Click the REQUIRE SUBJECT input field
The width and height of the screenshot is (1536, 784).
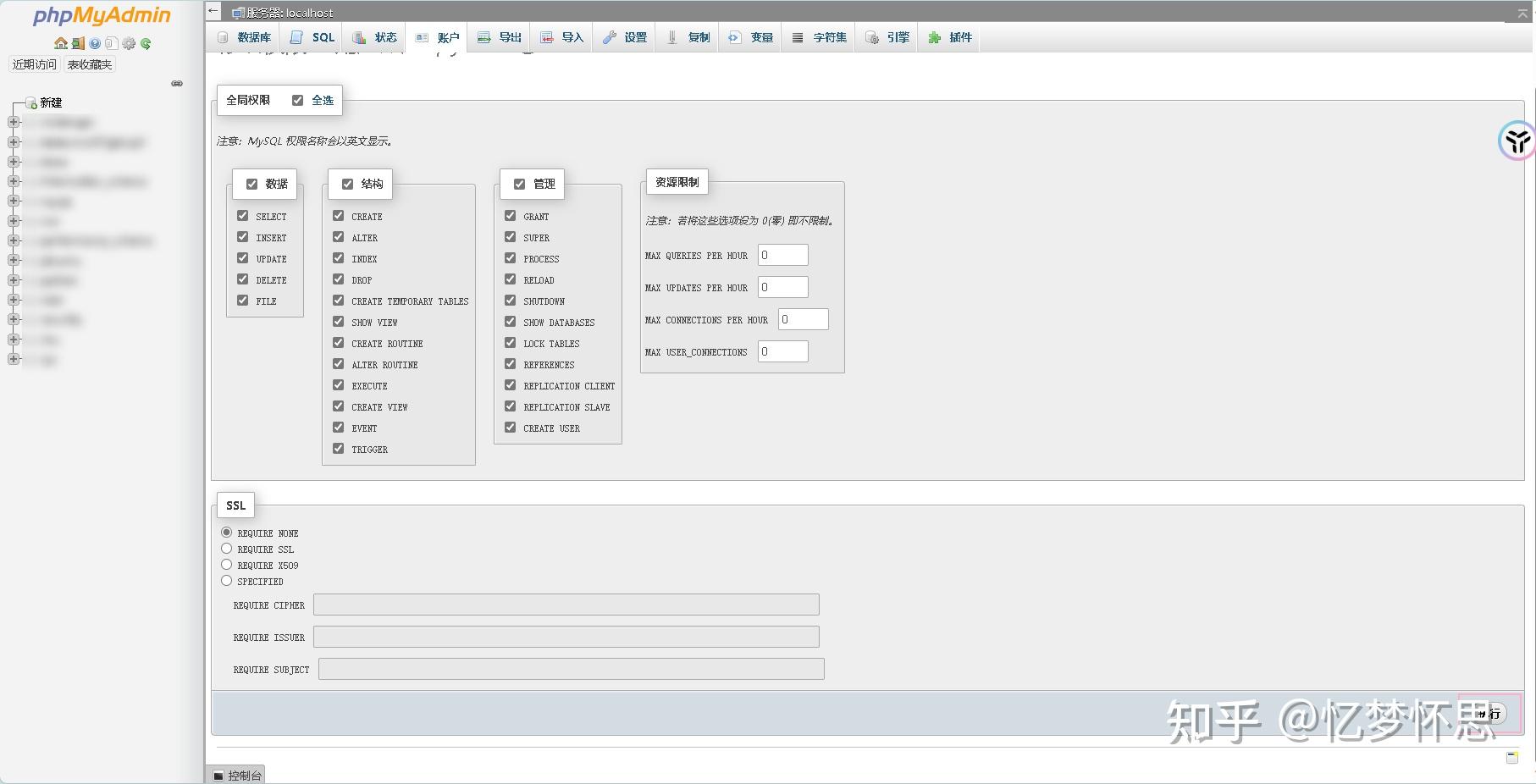[x=572, y=669]
